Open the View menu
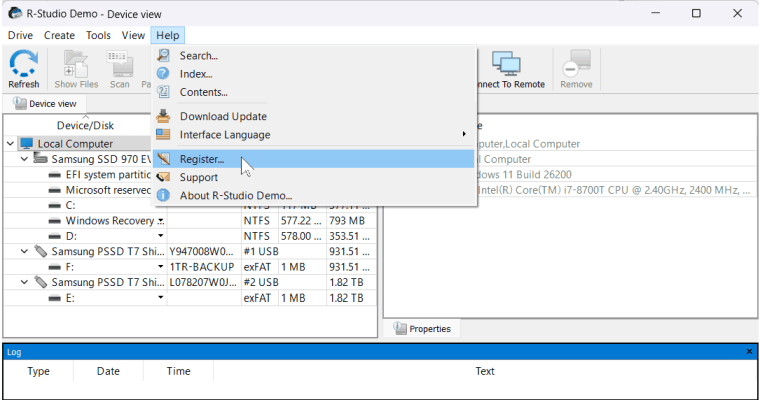Viewport: 760px width, 400px height. 133,35
